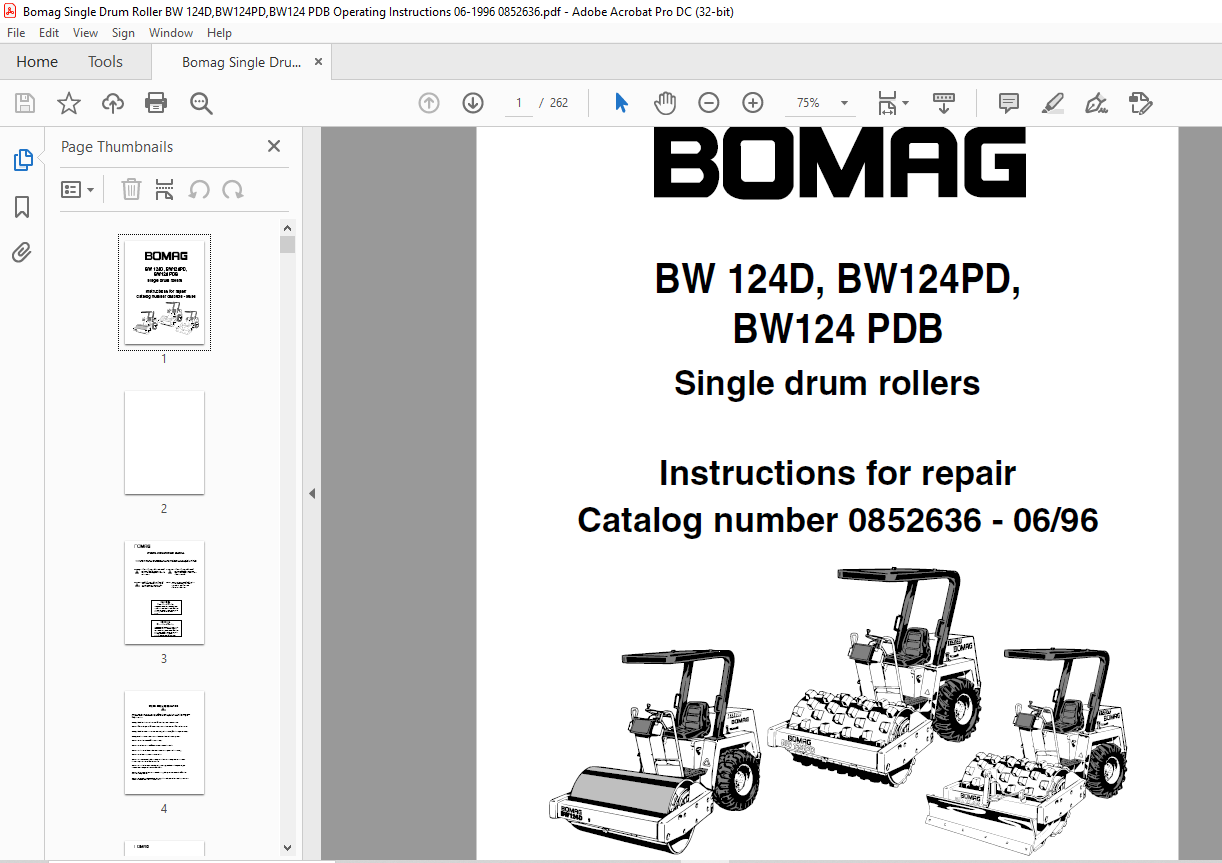Open the Attachments paperclip panel
The width and height of the screenshot is (1222, 863).
click(x=22, y=253)
